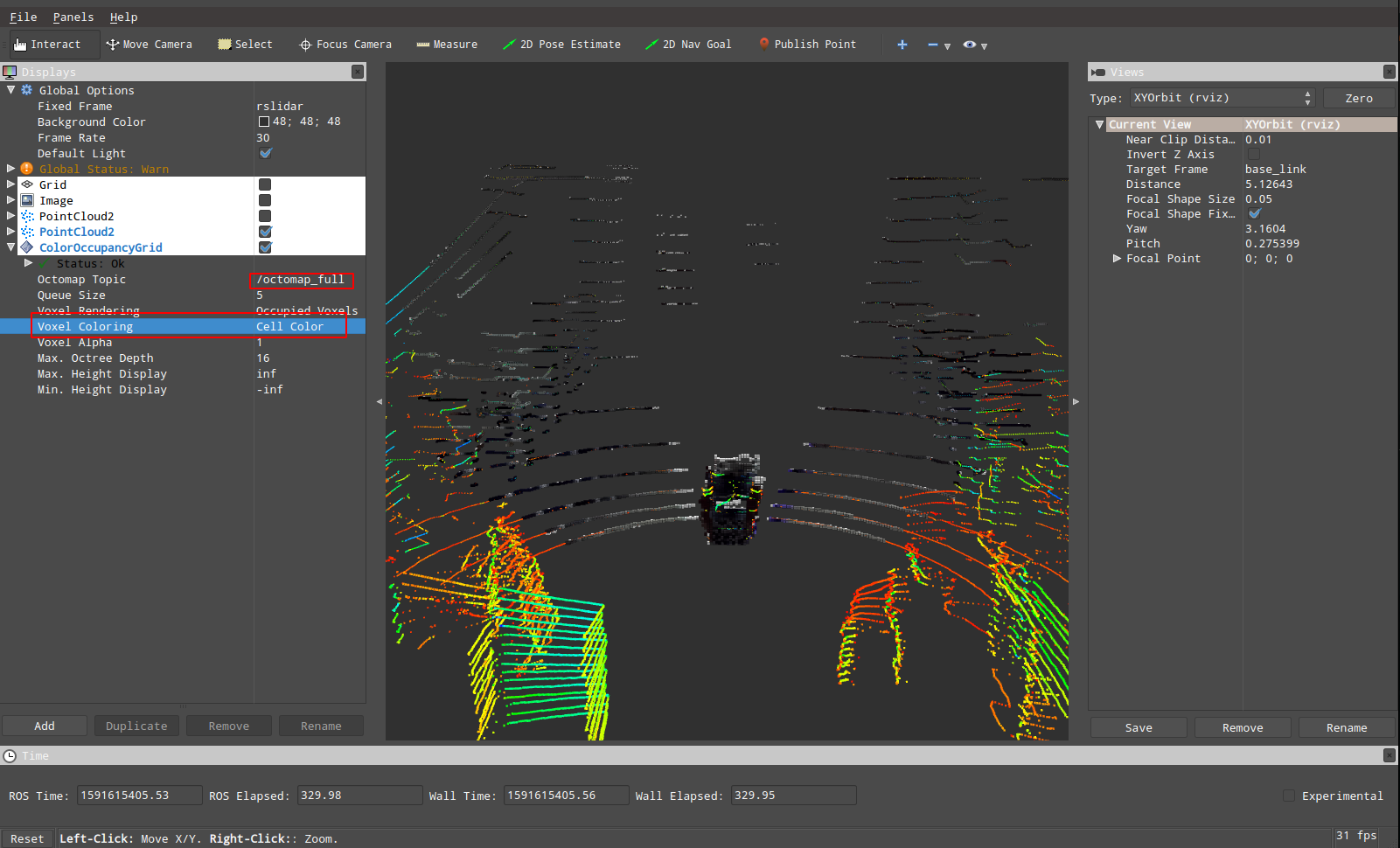This screenshot has height=848, width=1400.
Task: Select the 2D Nav Goal tool
Action: [688, 45]
